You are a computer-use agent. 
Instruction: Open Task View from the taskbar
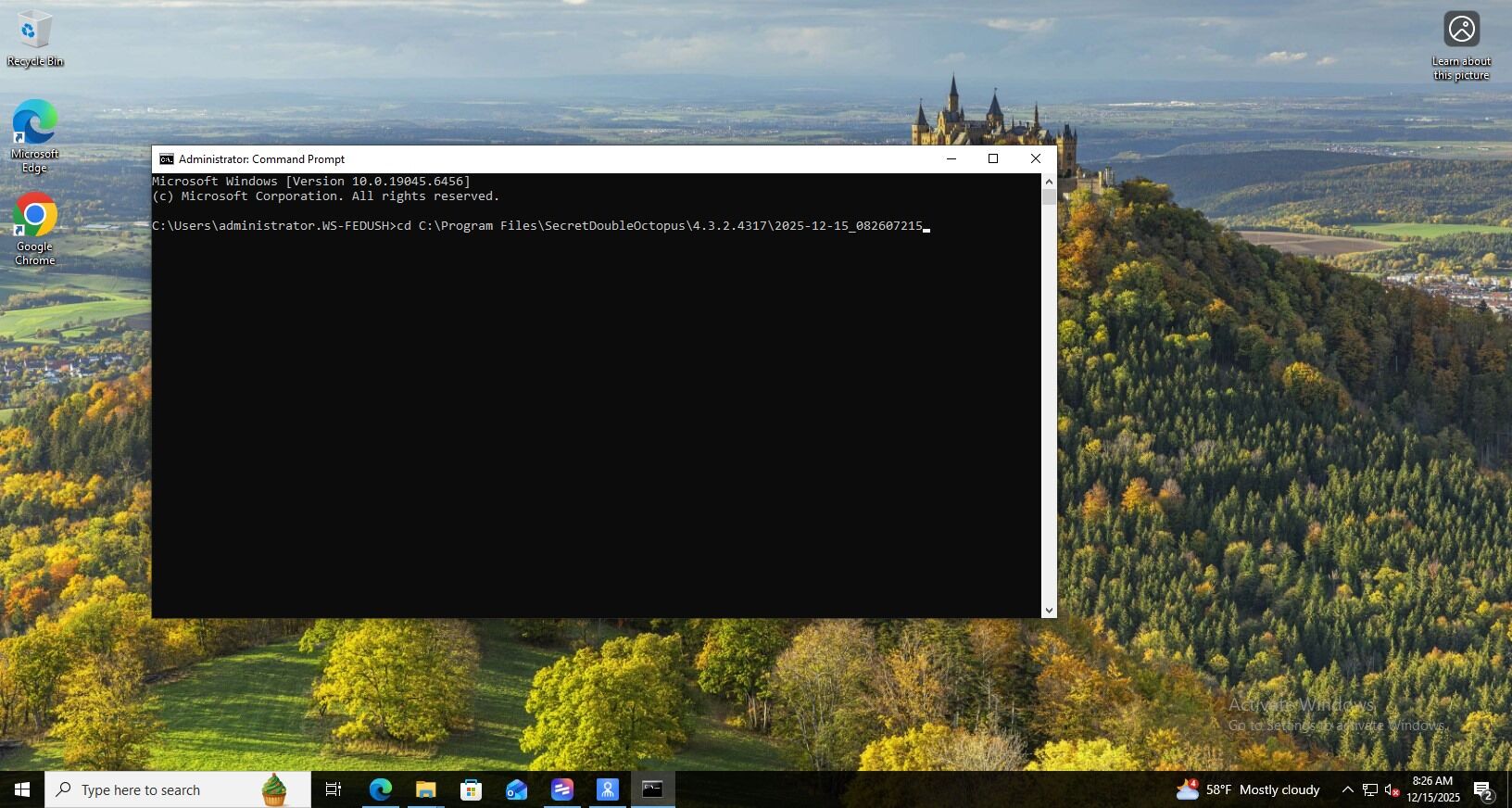coord(334,789)
